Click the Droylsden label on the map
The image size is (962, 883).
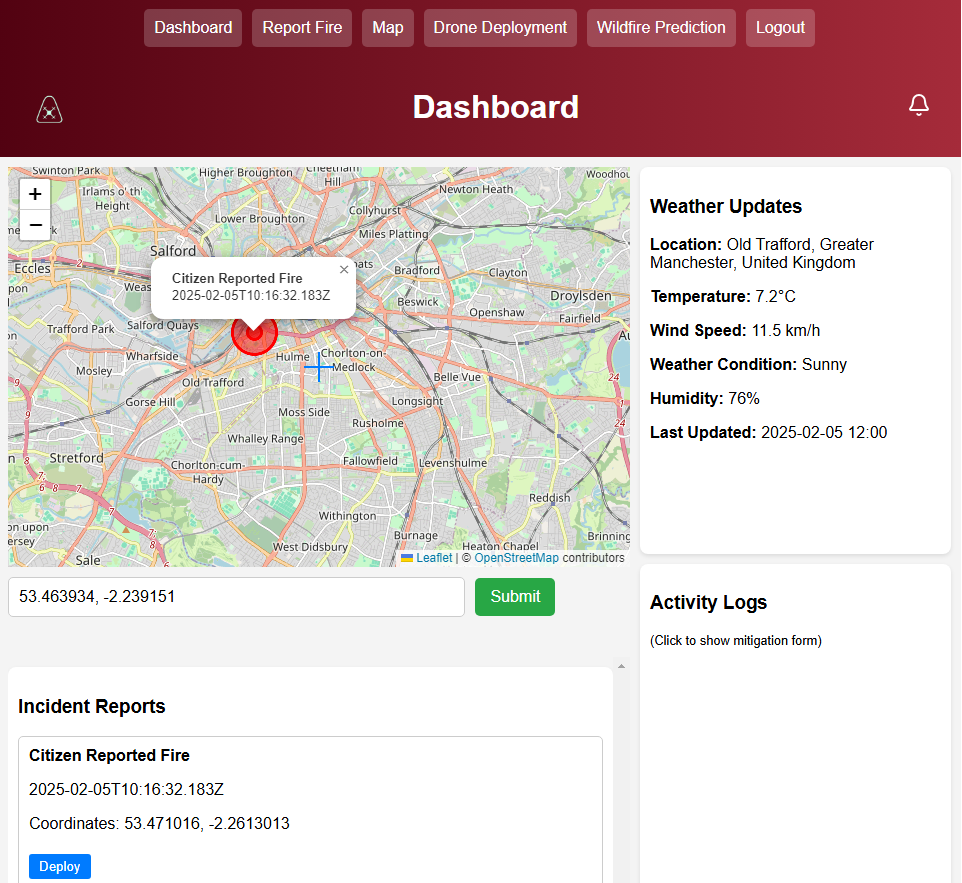580,296
